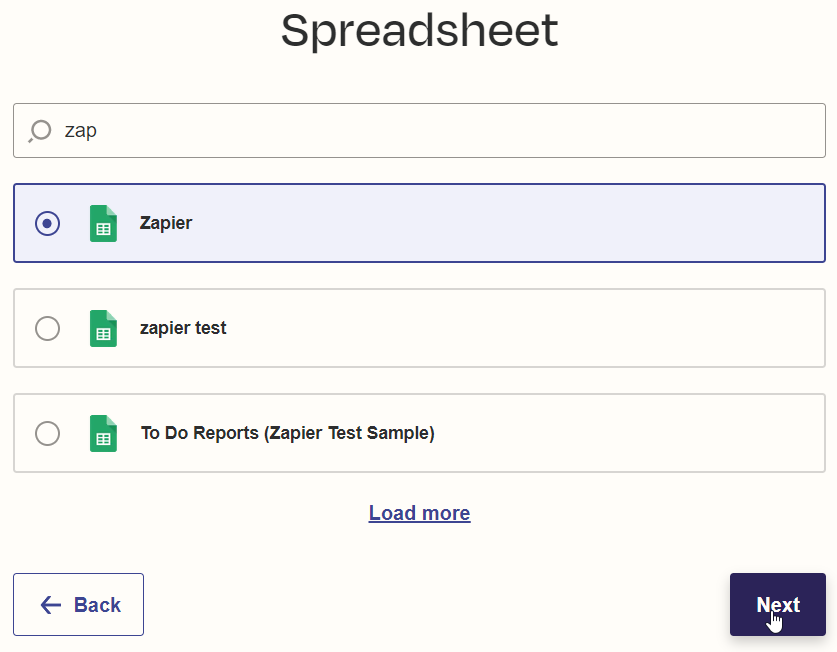Go to previous step with Back button
This screenshot has width=837, height=652.
(x=78, y=604)
